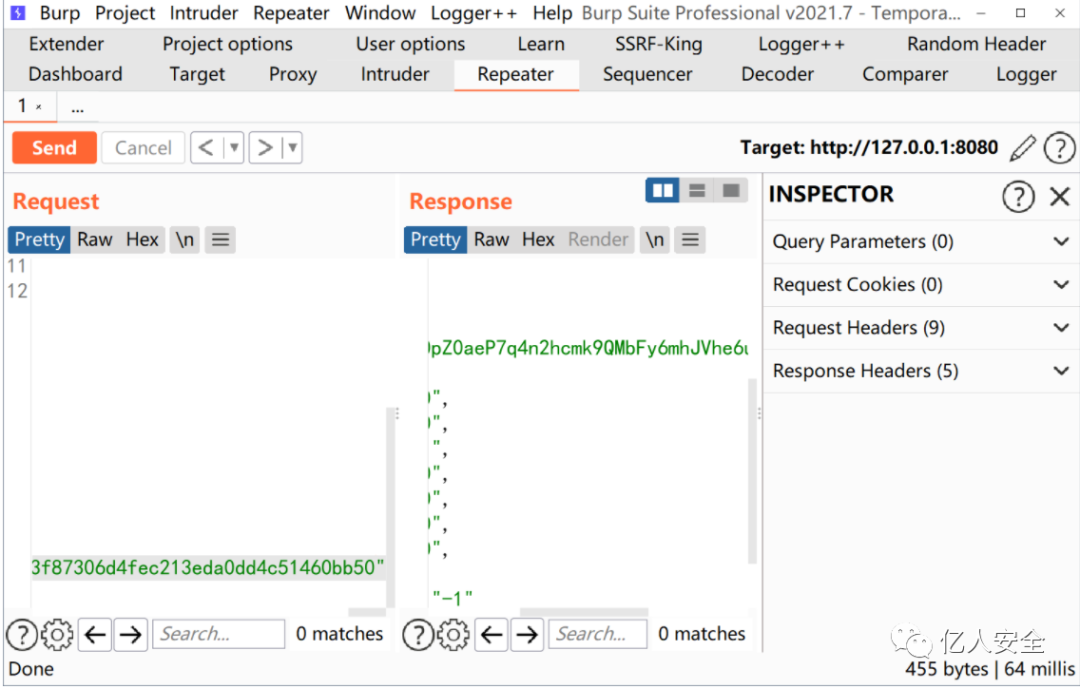Click the Burp Suite logo icon

click(18, 12)
